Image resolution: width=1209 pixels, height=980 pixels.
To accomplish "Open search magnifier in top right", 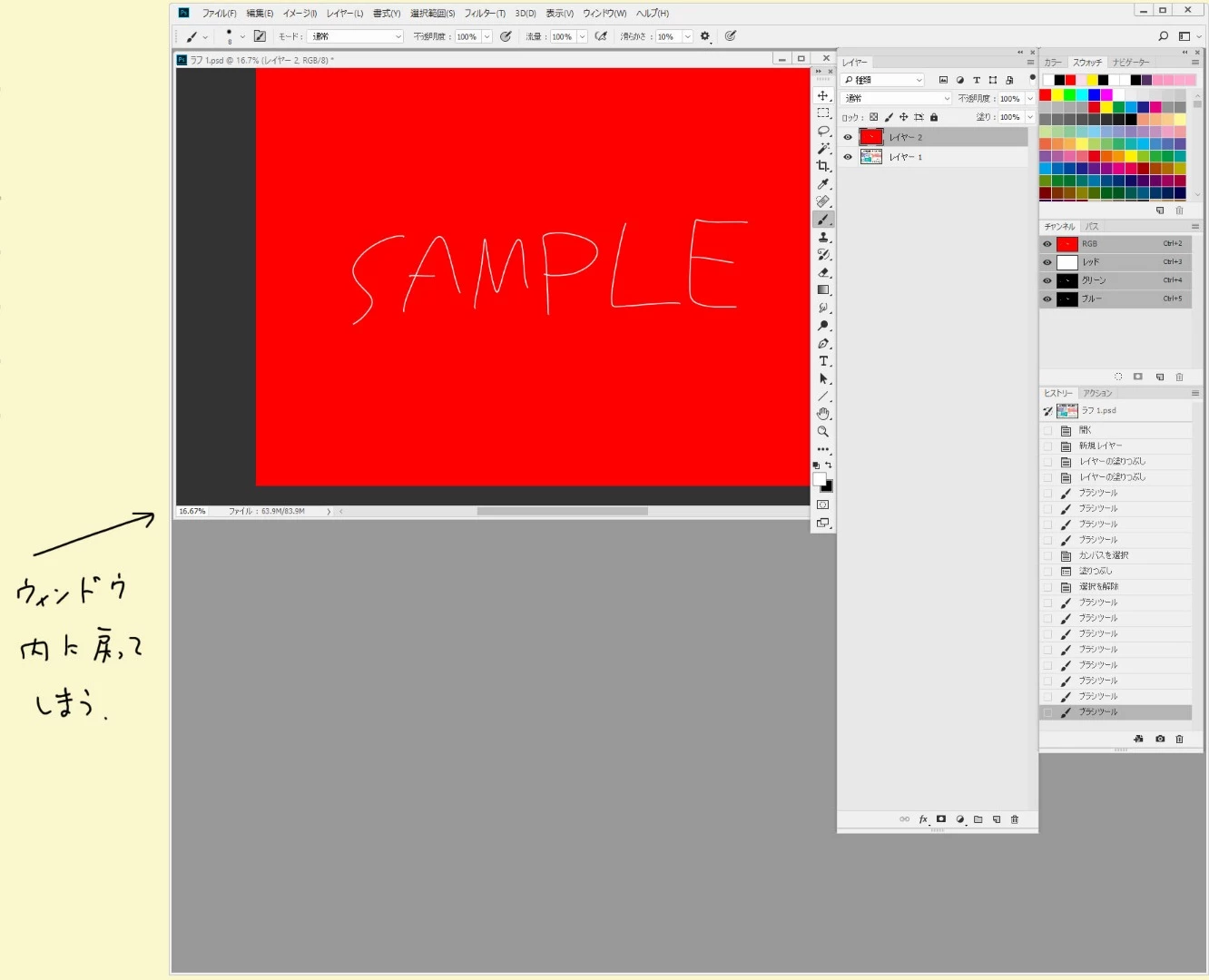I will pyautogui.click(x=1164, y=36).
